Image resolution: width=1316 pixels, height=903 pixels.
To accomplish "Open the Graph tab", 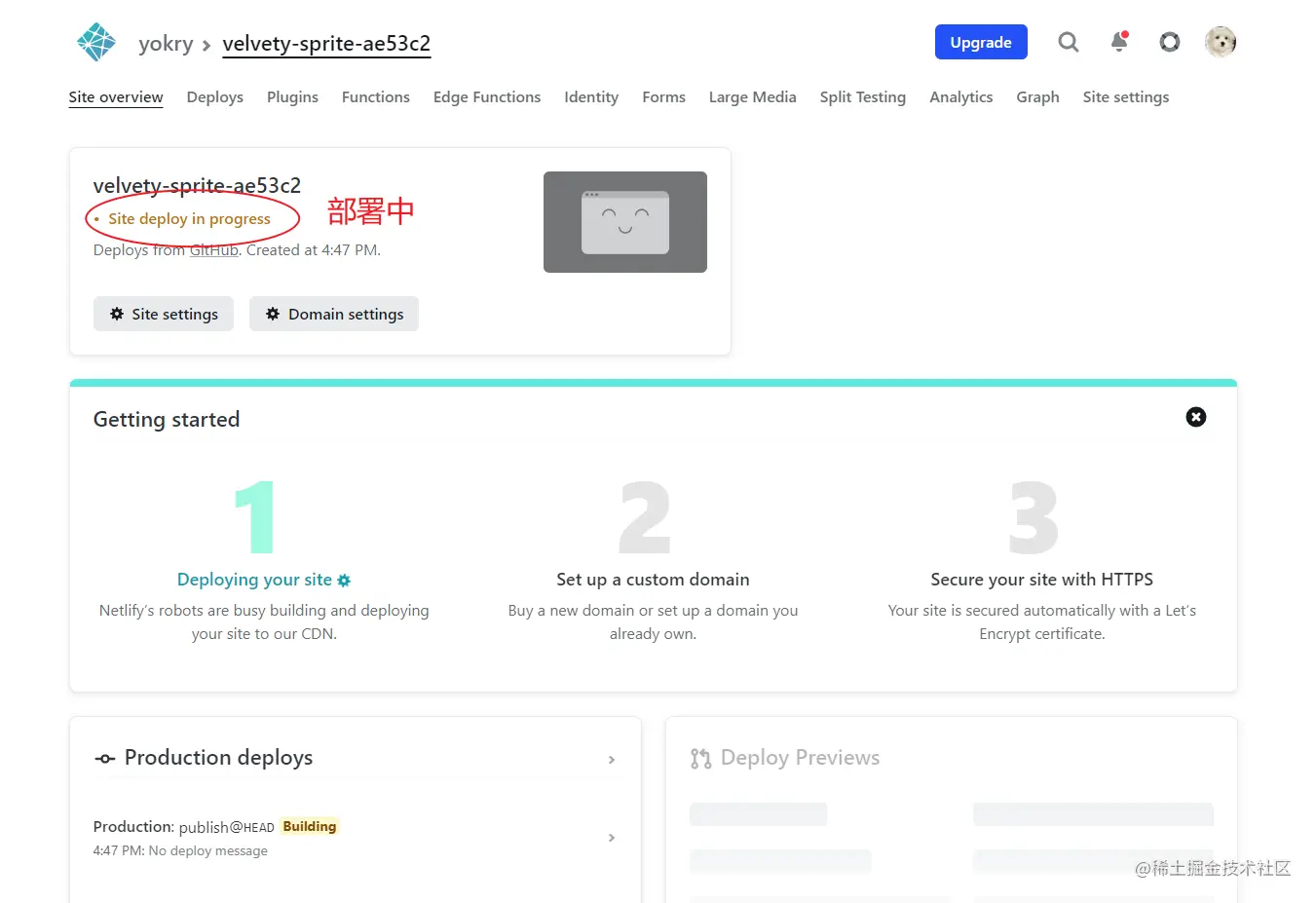I will (x=1037, y=97).
